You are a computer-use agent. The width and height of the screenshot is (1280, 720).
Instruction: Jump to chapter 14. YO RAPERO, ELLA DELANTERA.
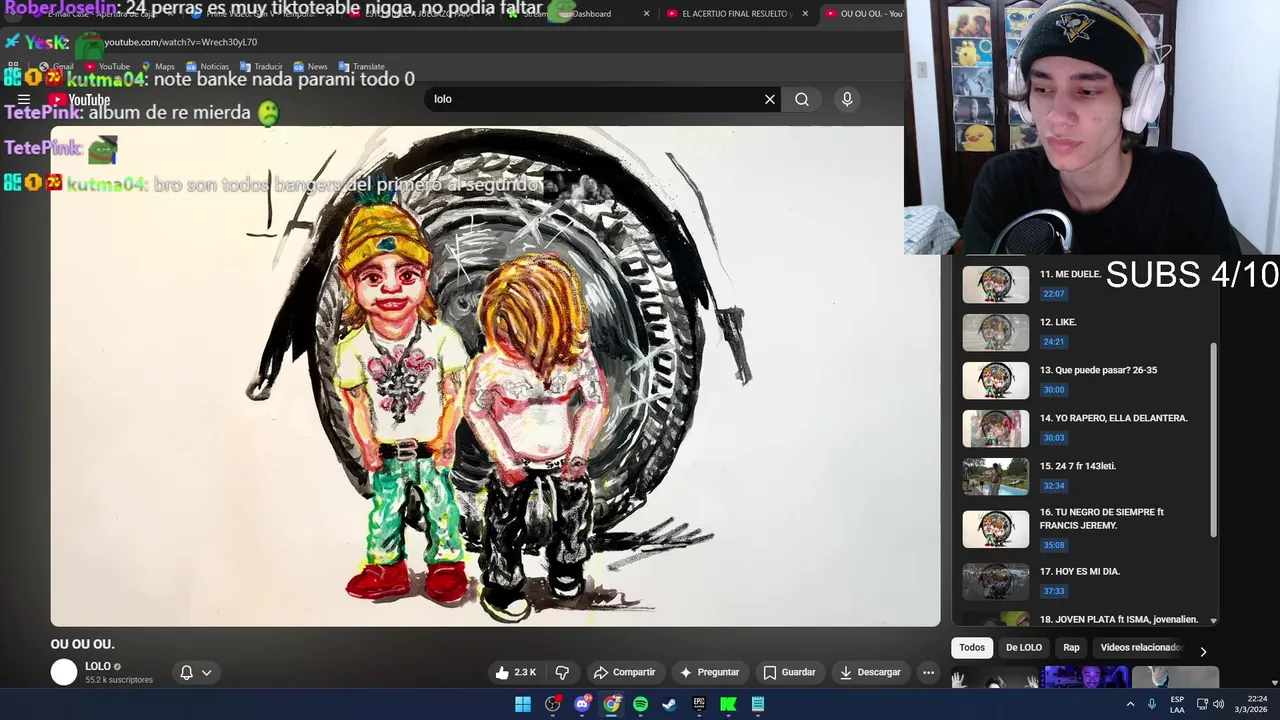point(1085,428)
